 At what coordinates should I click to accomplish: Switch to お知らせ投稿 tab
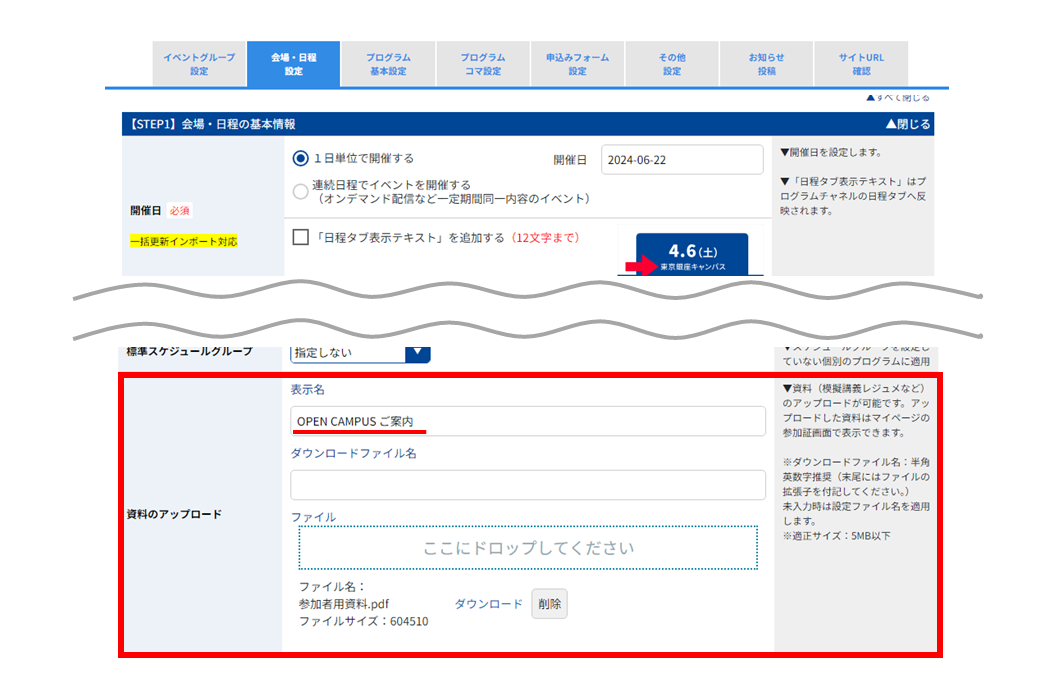tap(767, 64)
